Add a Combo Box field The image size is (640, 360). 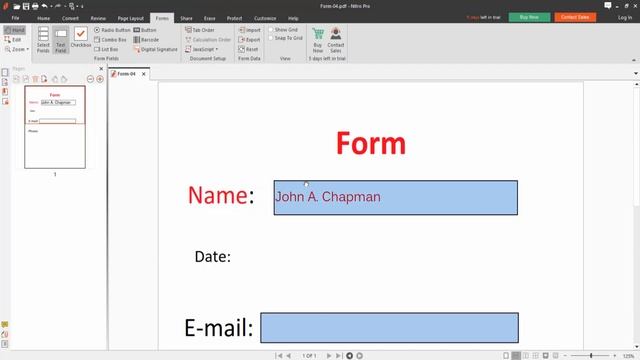[x=110, y=40]
